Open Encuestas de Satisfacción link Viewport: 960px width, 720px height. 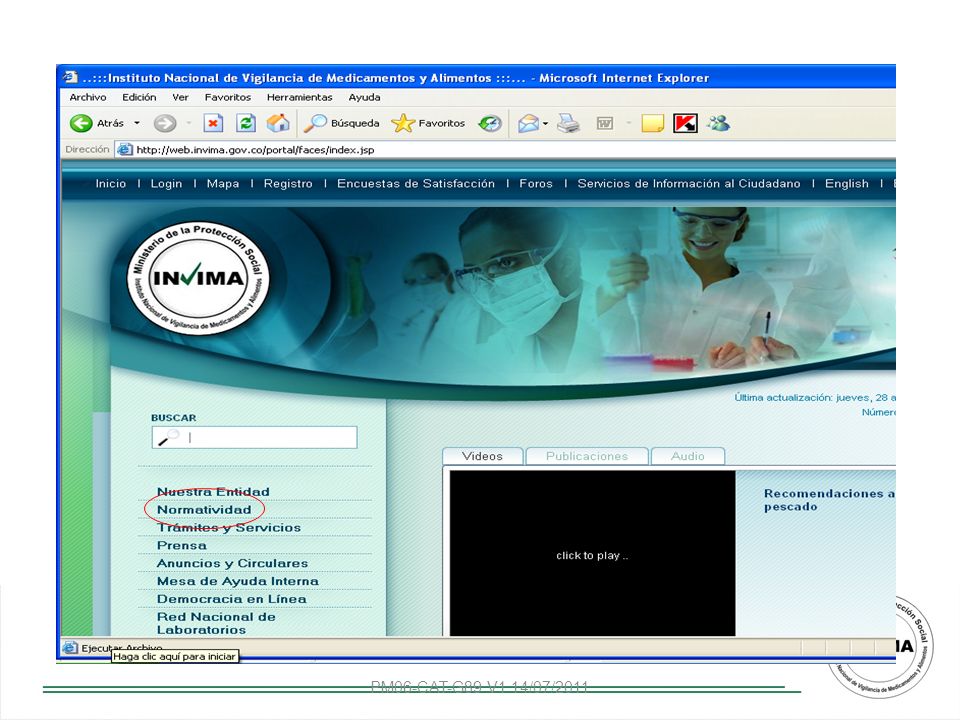coord(416,184)
